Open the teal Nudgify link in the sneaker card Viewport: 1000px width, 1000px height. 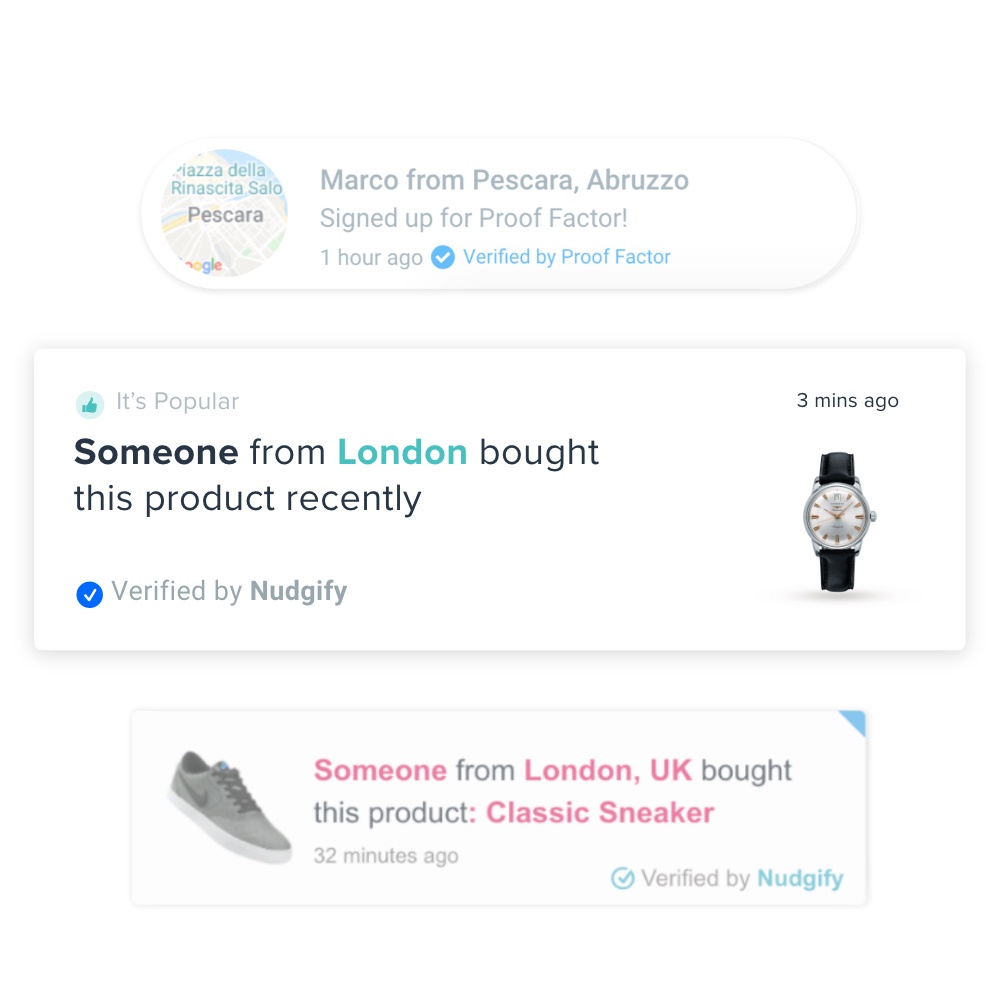(800, 878)
